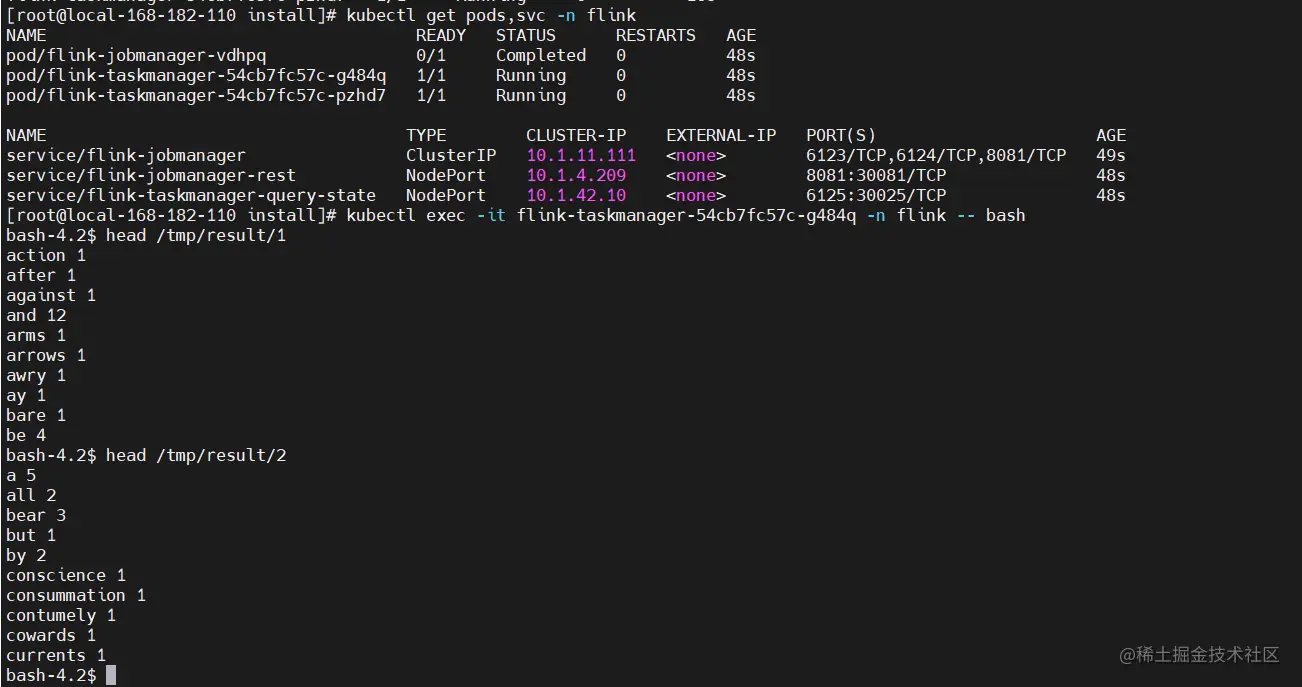Click the Completed status text

pyautogui.click(x=541, y=56)
